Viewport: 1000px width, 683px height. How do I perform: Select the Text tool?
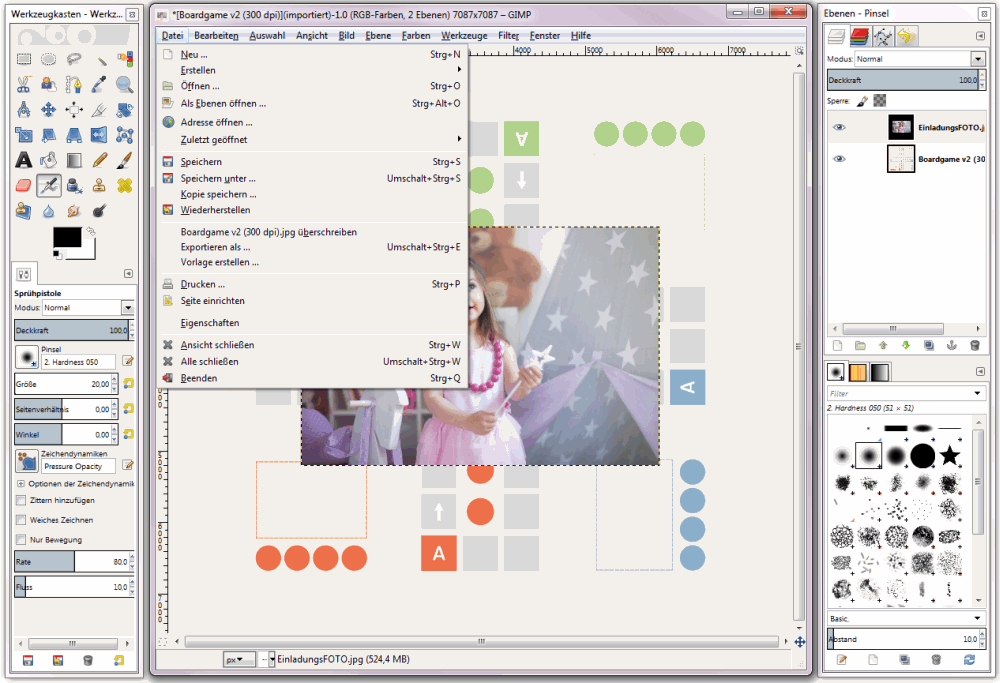pos(24,160)
